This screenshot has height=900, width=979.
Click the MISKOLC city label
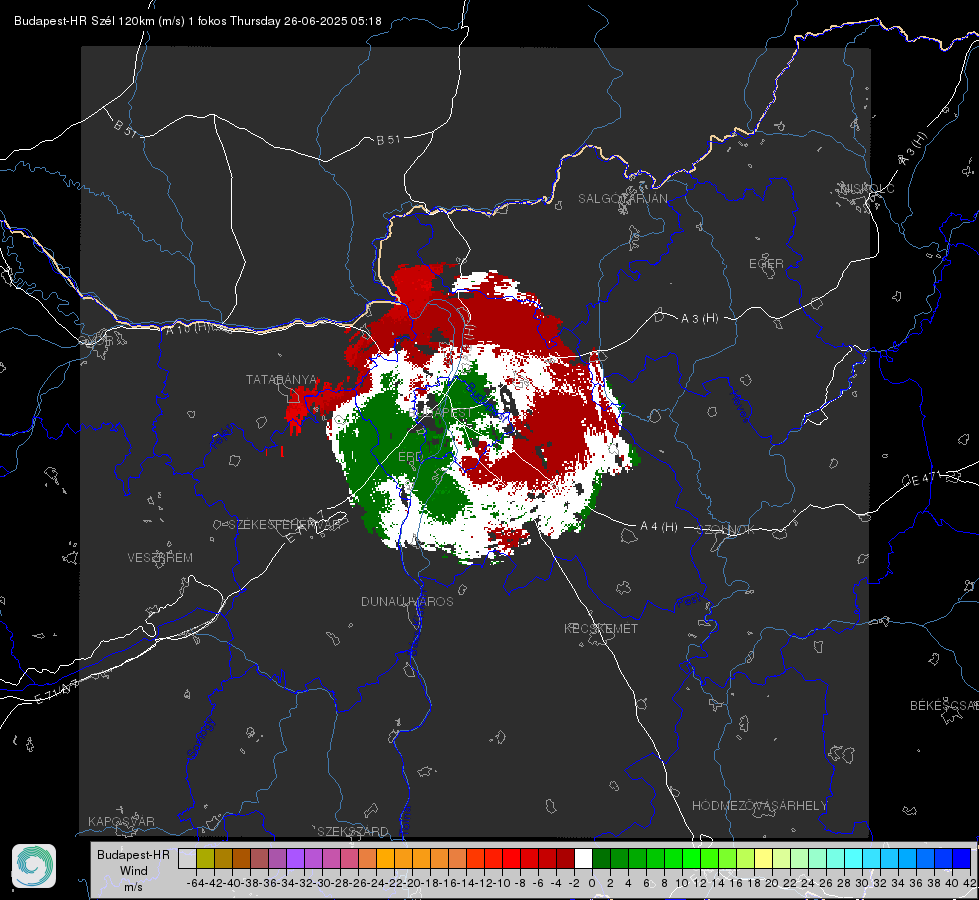(x=867, y=188)
